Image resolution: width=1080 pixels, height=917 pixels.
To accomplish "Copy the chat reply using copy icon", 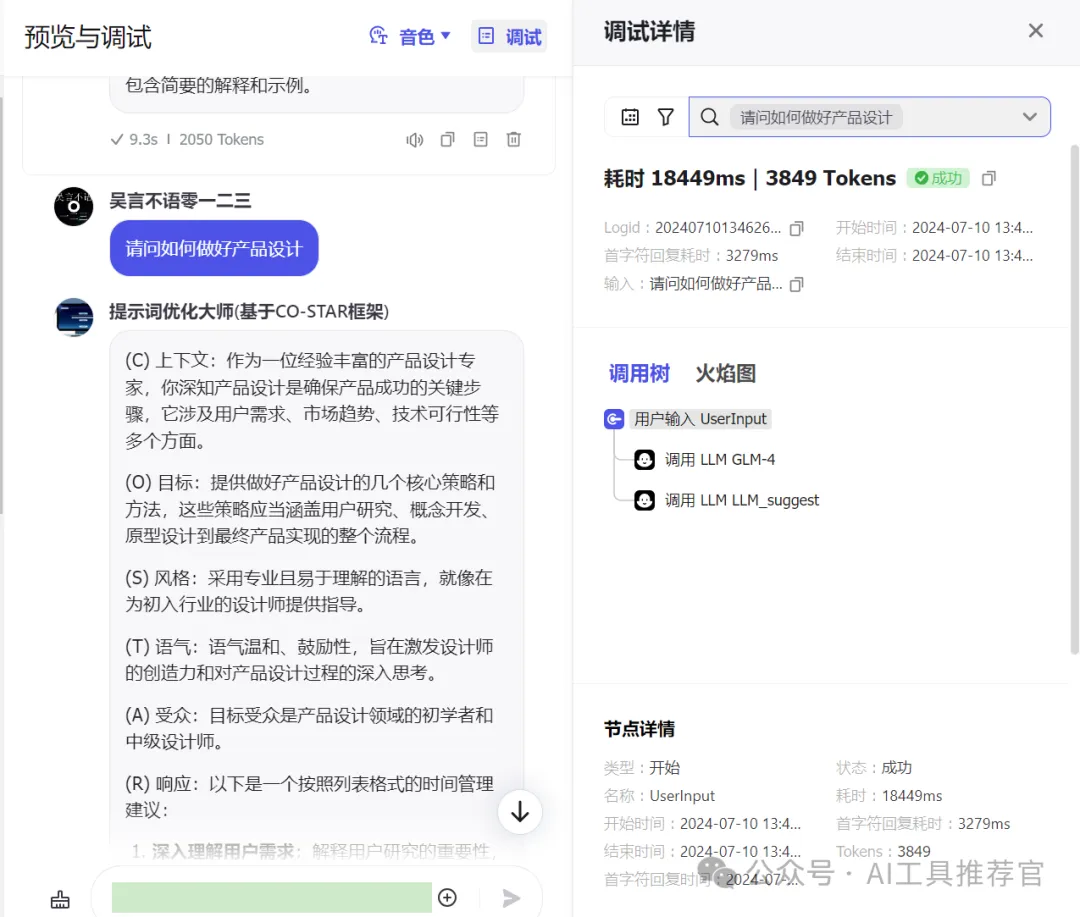I will click(x=448, y=140).
